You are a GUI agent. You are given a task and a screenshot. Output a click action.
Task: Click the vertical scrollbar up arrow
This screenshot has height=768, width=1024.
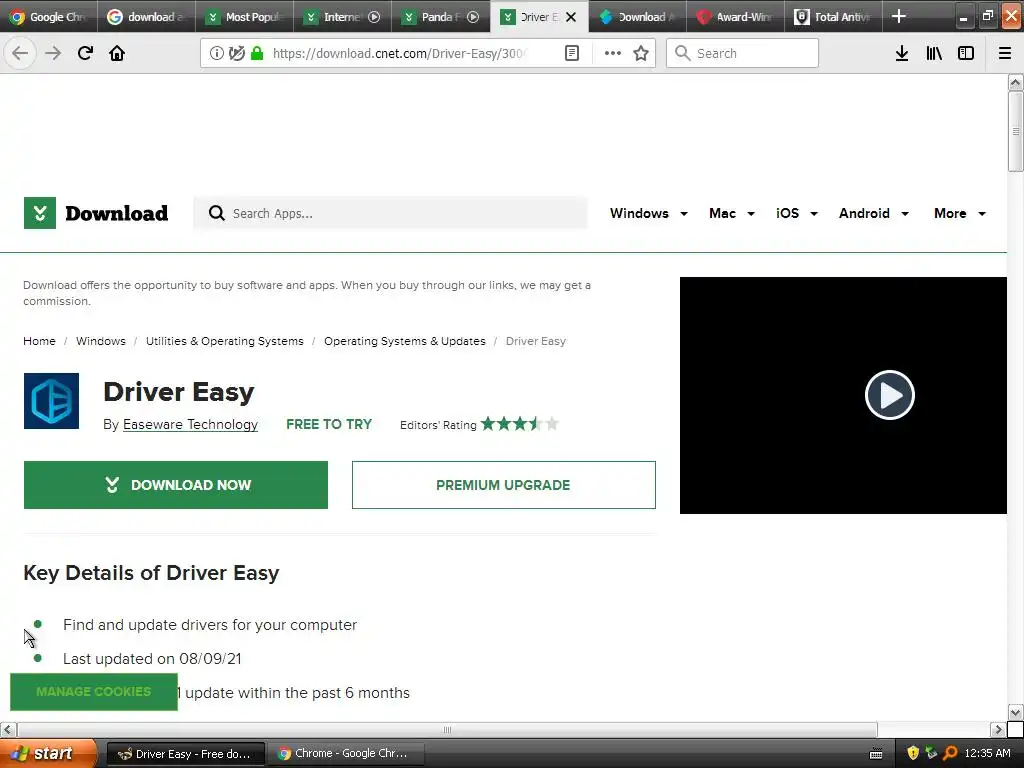tap(1015, 82)
